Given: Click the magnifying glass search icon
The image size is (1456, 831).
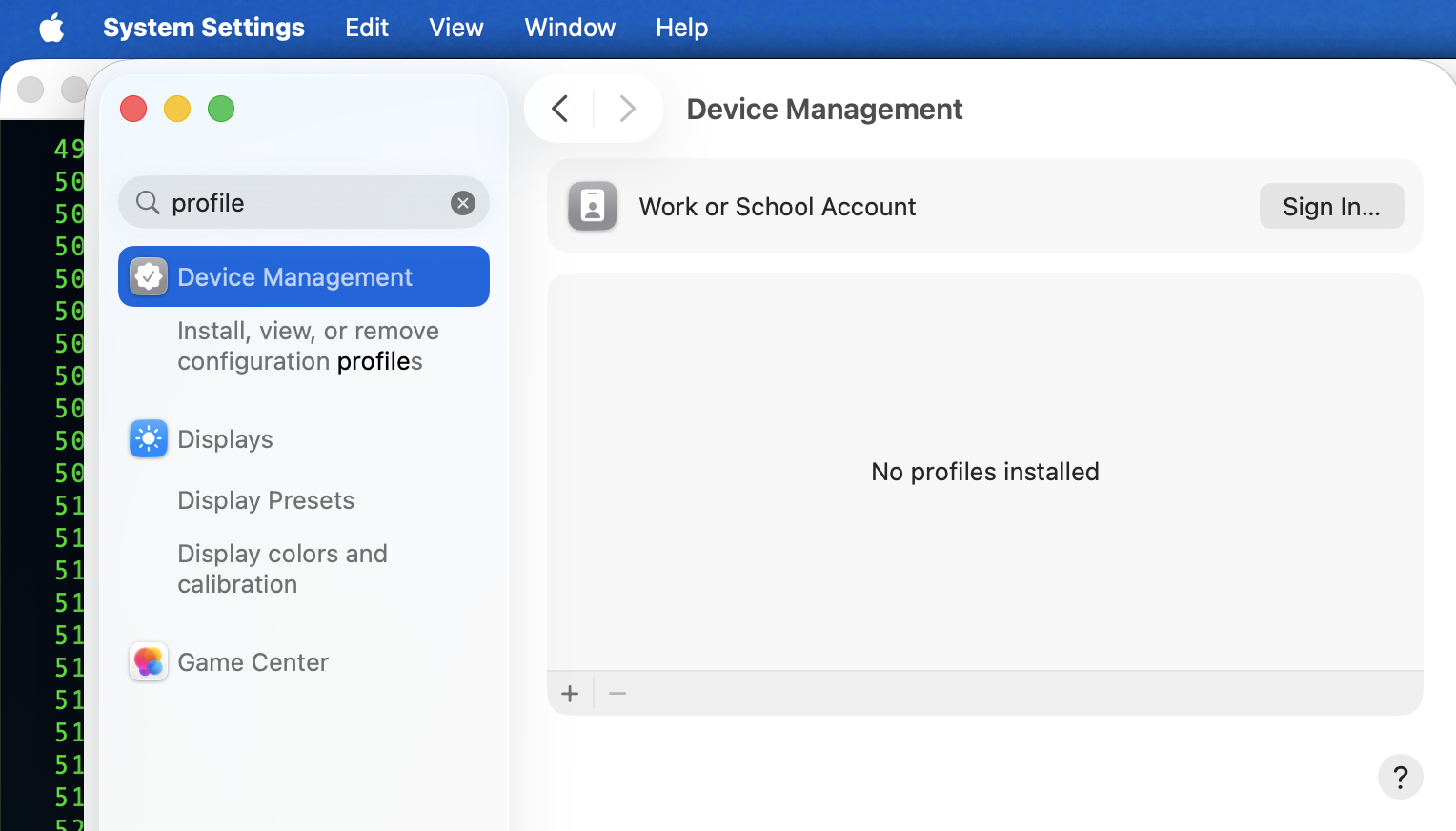Looking at the screenshot, I should point(148,202).
